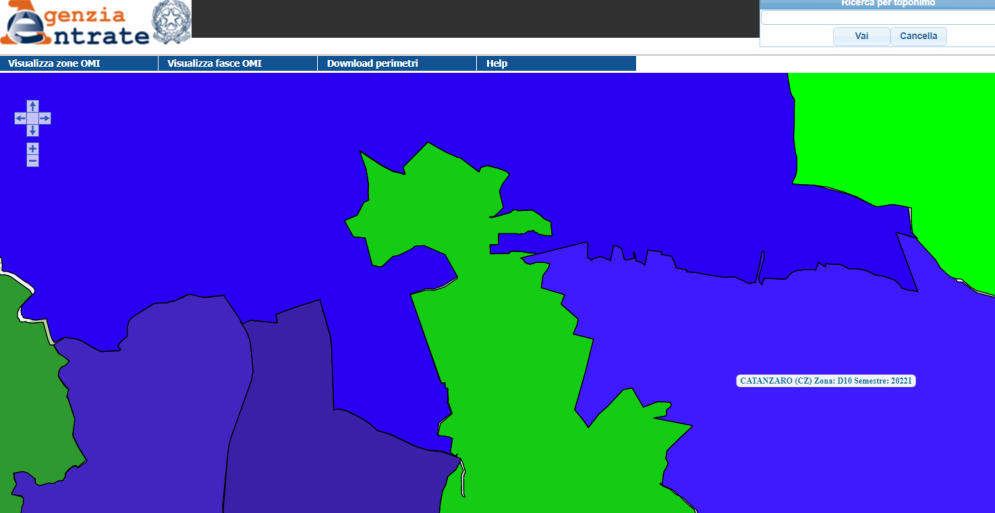
Task: Focus the Ricerca per toponimo search field
Action: click(x=877, y=17)
